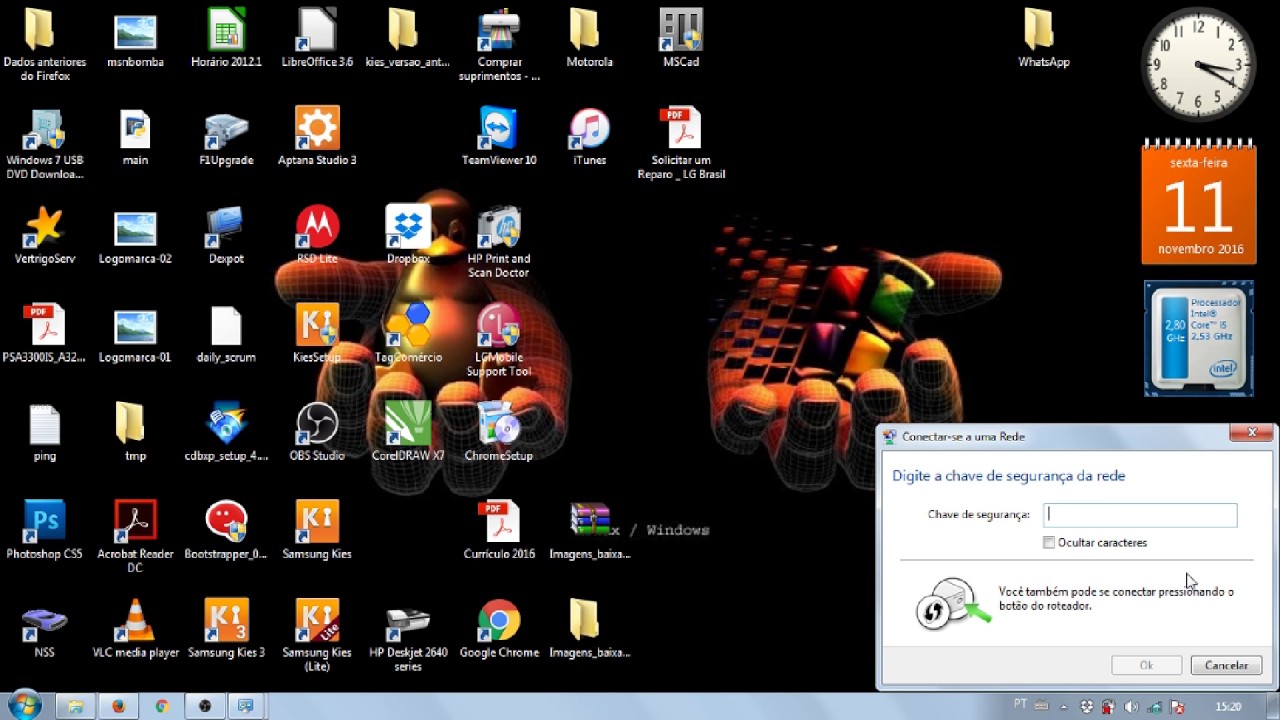1280x720 pixels.
Task: Open the LibreOffice 3.6 shortcut
Action: pos(317,38)
